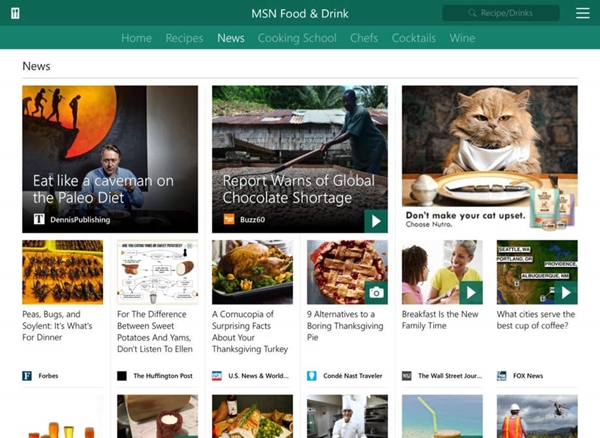The height and width of the screenshot is (438, 600).
Task: Click the beer glasses thumbnail
Action: [62, 416]
